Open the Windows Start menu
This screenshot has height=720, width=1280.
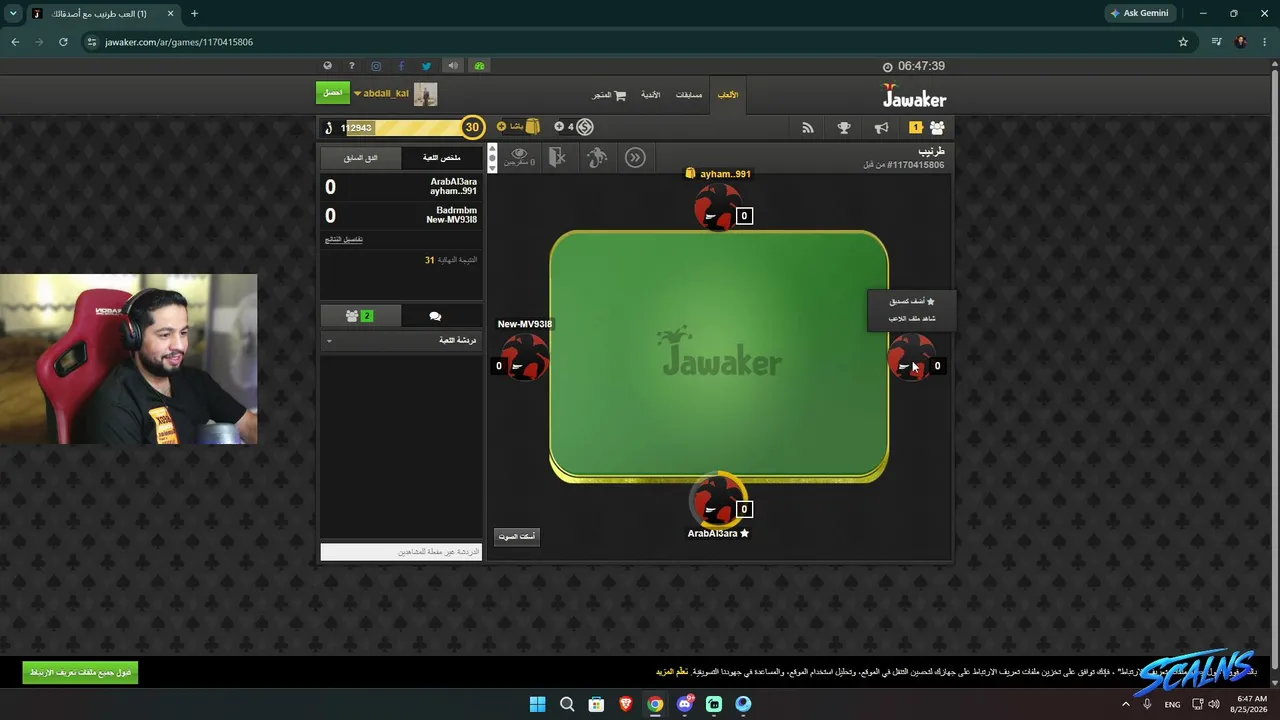(537, 704)
